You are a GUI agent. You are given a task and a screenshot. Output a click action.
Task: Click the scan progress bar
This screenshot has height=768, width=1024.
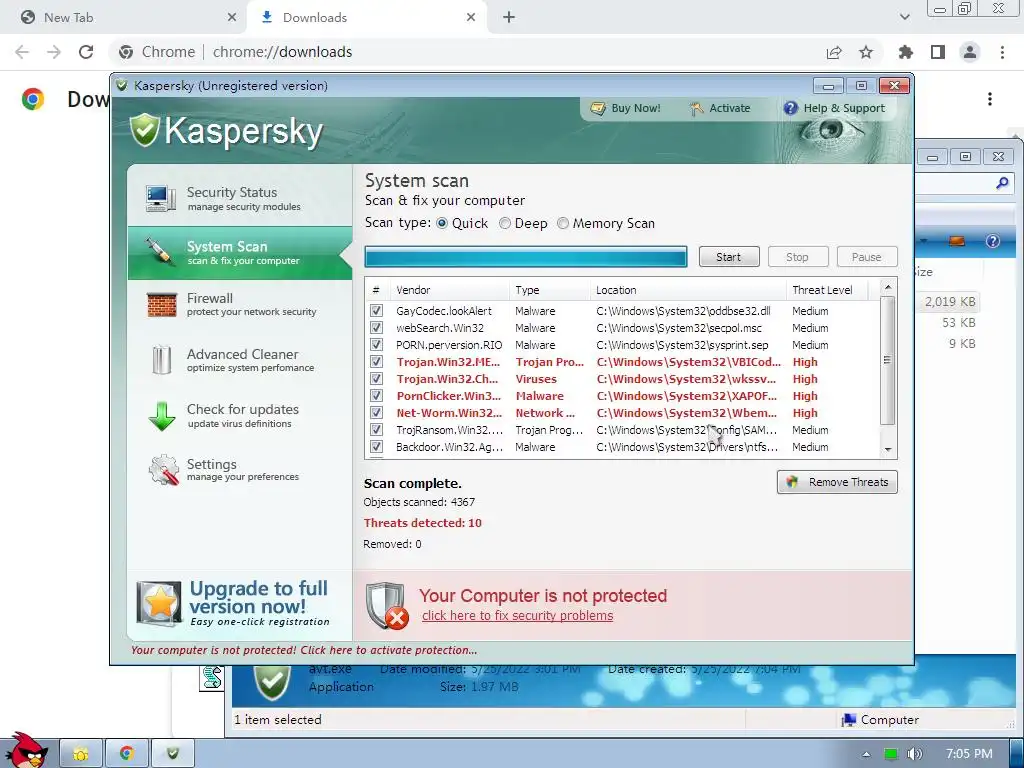point(526,257)
